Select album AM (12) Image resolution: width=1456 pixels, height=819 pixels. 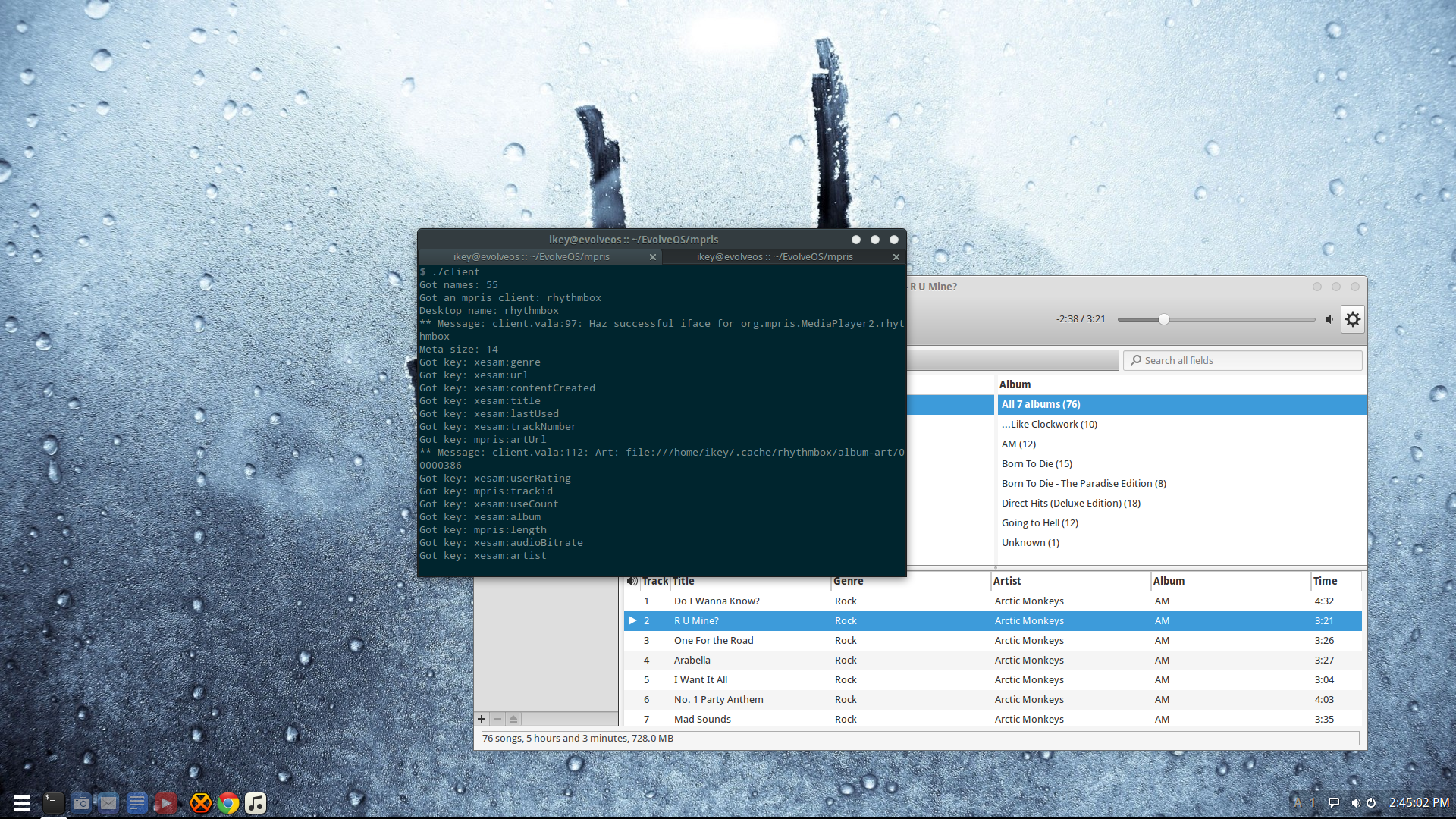pyautogui.click(x=1181, y=444)
